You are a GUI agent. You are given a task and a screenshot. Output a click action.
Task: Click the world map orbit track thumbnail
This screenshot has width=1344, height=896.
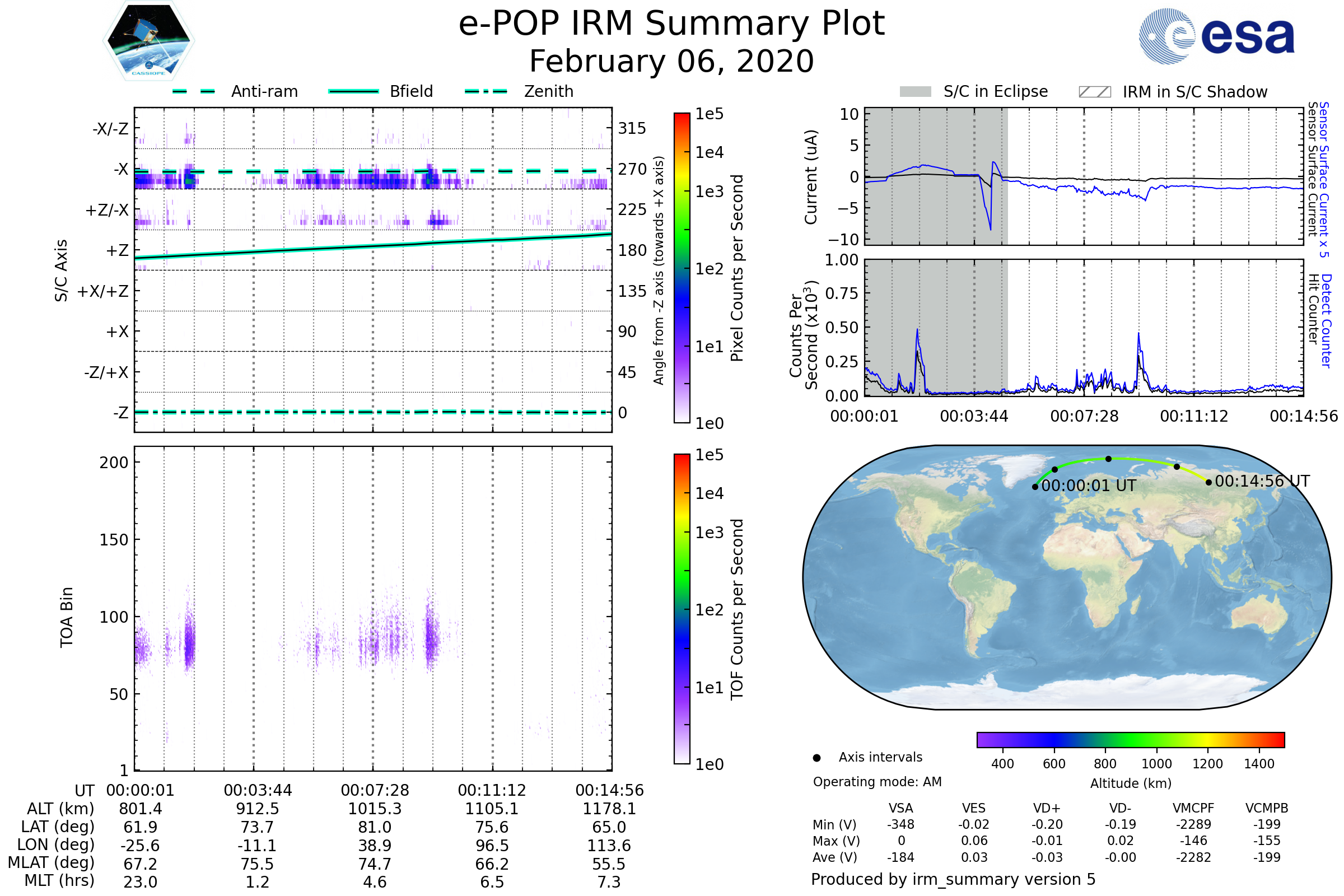pos(1067,577)
